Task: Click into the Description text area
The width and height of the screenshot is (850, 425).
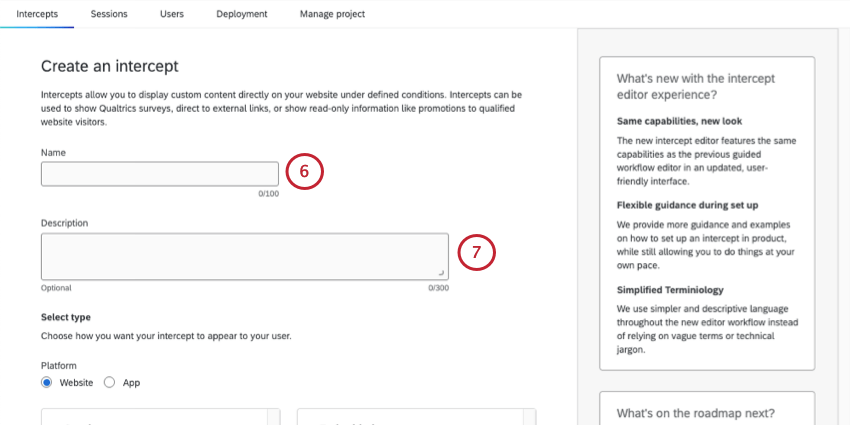Action: [x=244, y=256]
